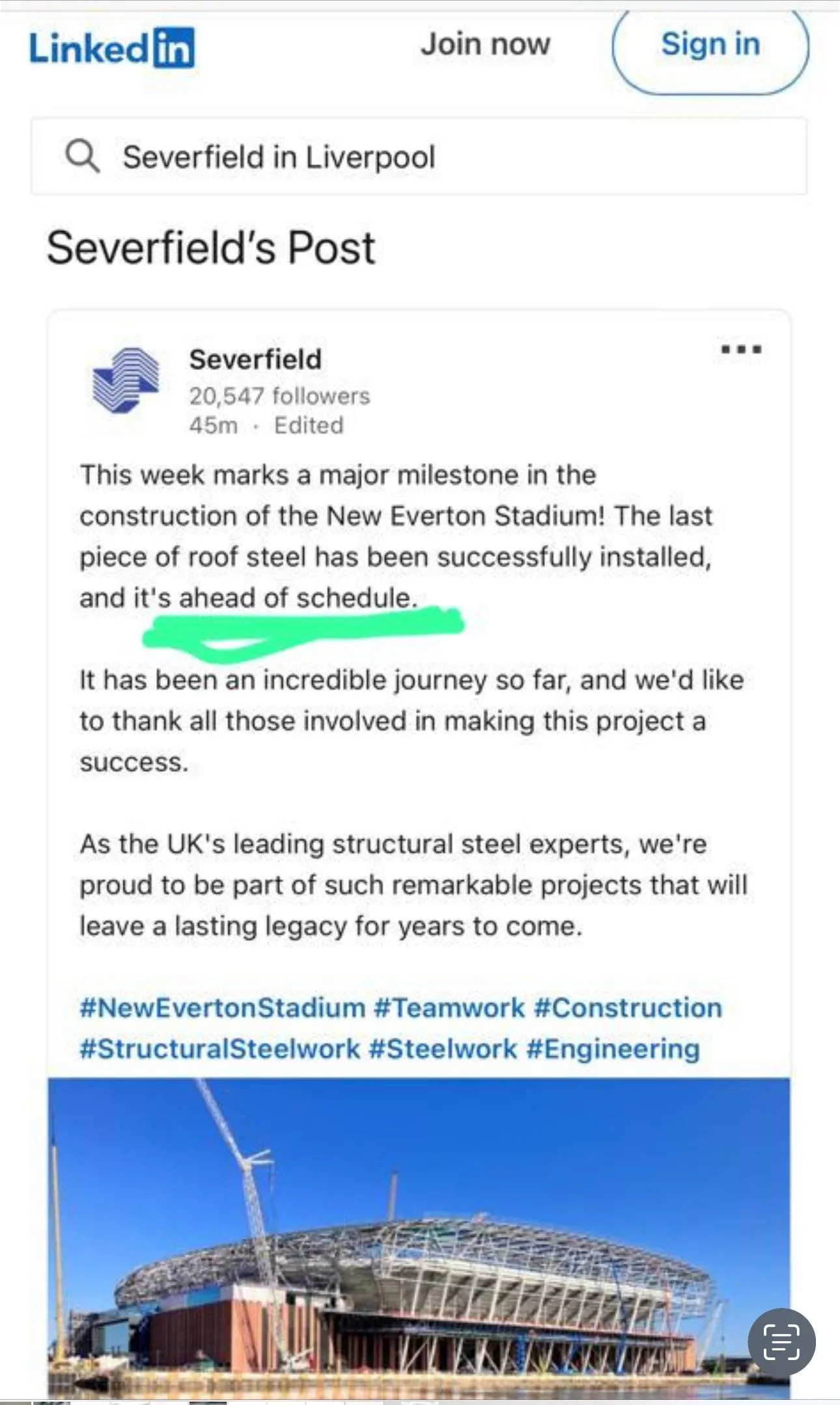
Task: Click the #NewEvertonStadium hashtag
Action: (222, 1008)
